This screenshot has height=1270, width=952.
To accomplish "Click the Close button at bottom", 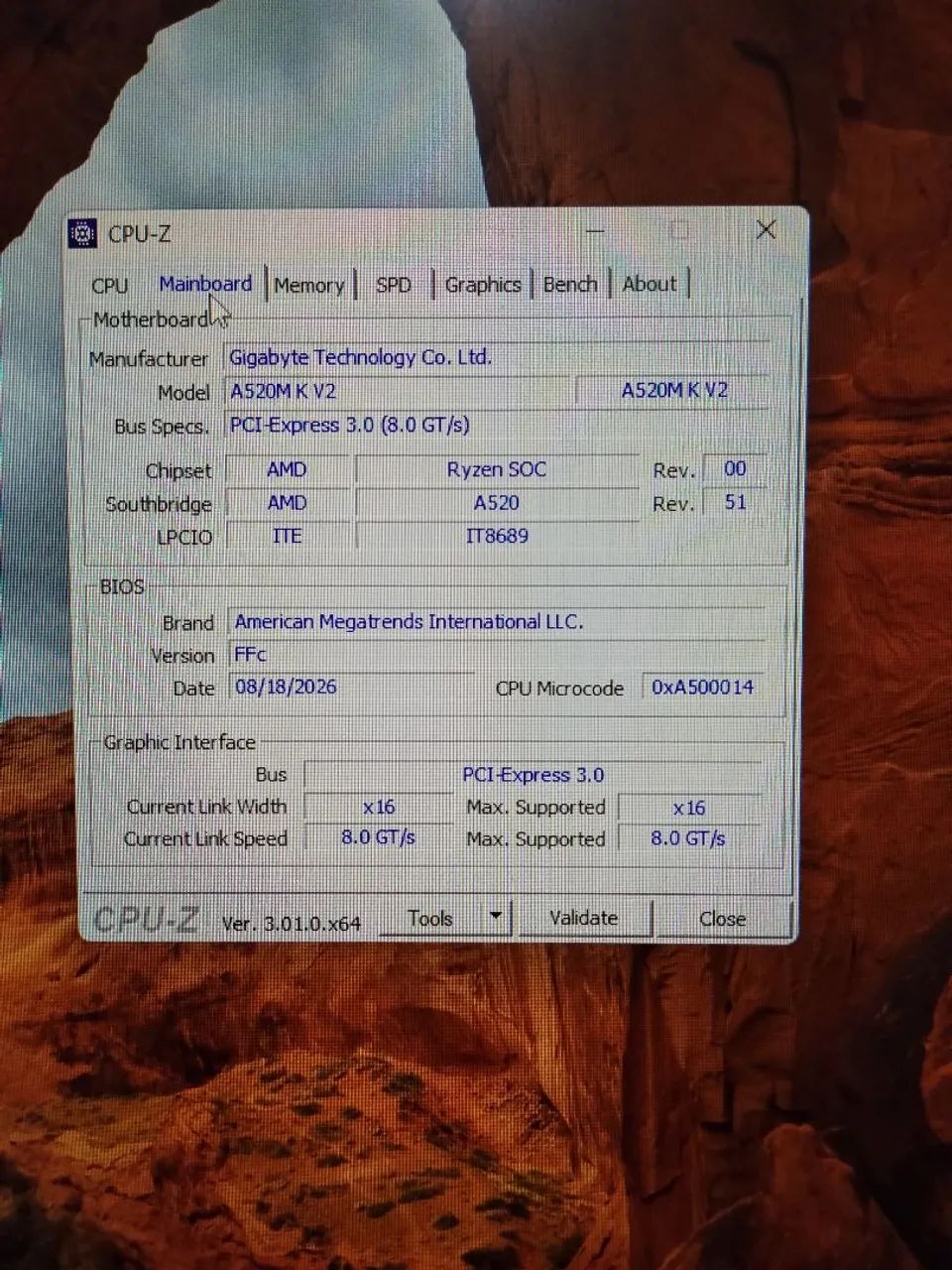I will point(723,920).
